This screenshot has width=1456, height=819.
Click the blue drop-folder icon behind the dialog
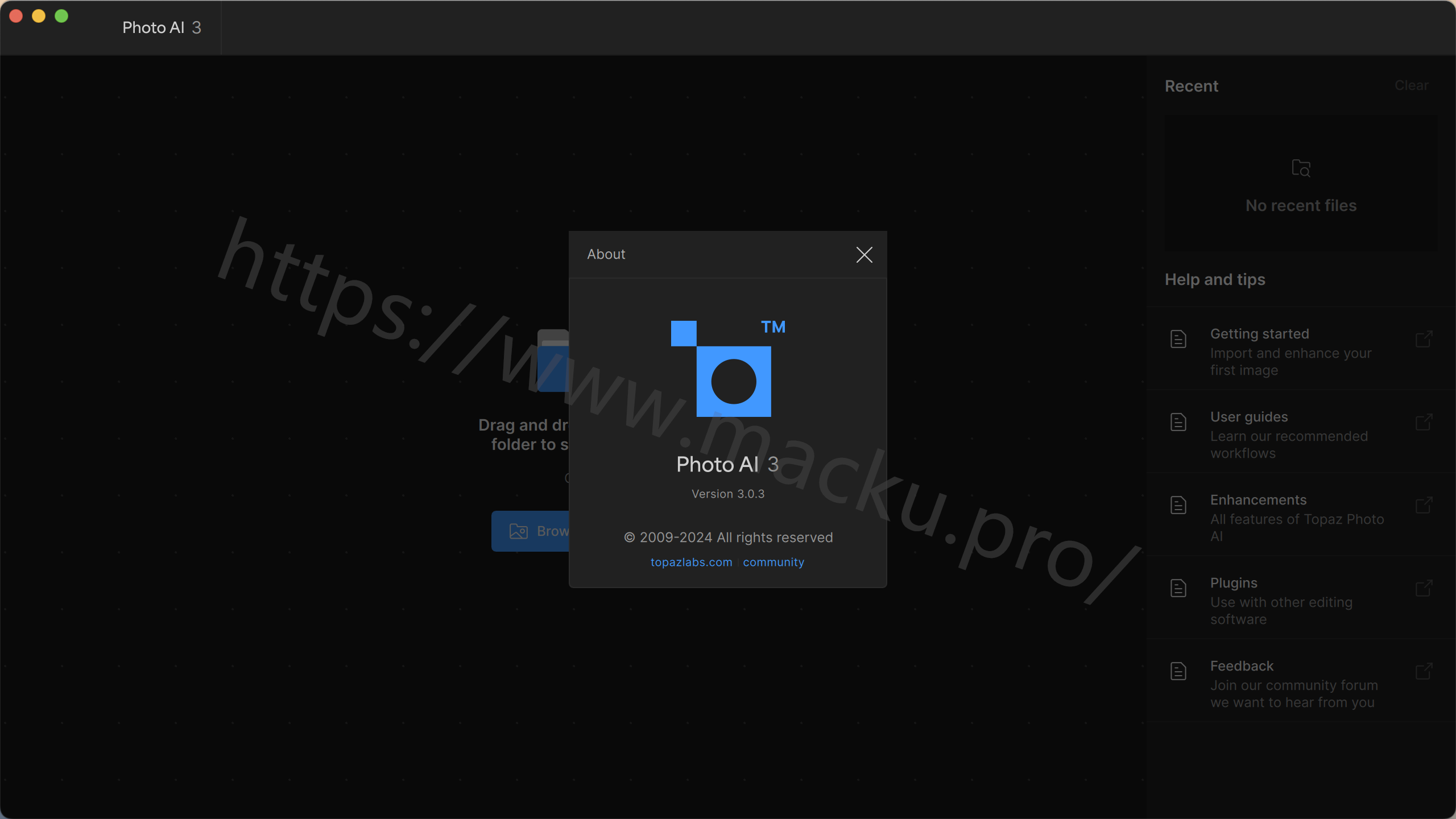(553, 361)
